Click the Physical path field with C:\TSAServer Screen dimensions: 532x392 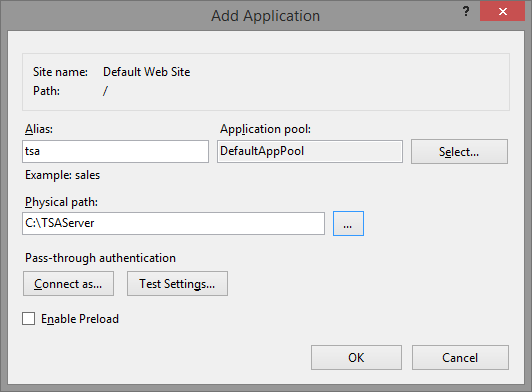click(x=173, y=223)
